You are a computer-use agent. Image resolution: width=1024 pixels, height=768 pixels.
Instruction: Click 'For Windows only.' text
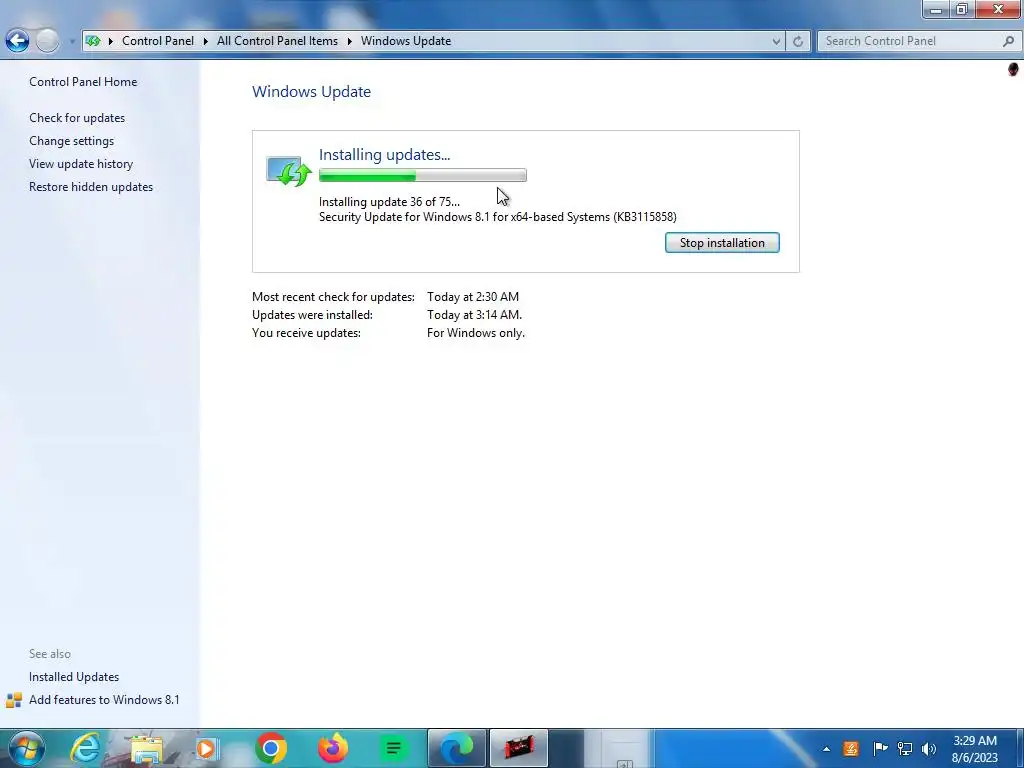coord(475,332)
